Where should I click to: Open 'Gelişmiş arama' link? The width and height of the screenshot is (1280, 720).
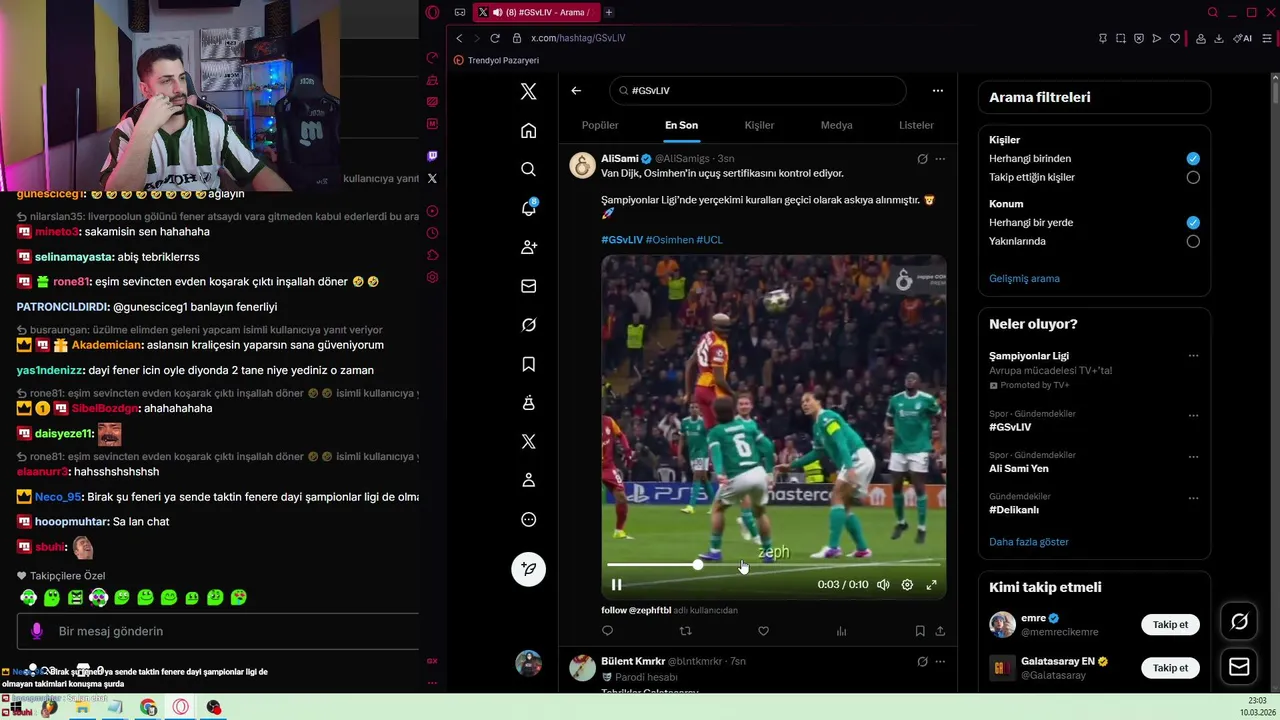click(x=1024, y=278)
